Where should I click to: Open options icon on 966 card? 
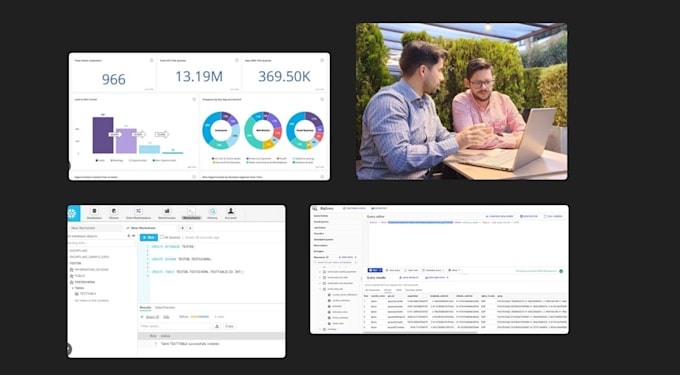pyautogui.click(x=151, y=60)
